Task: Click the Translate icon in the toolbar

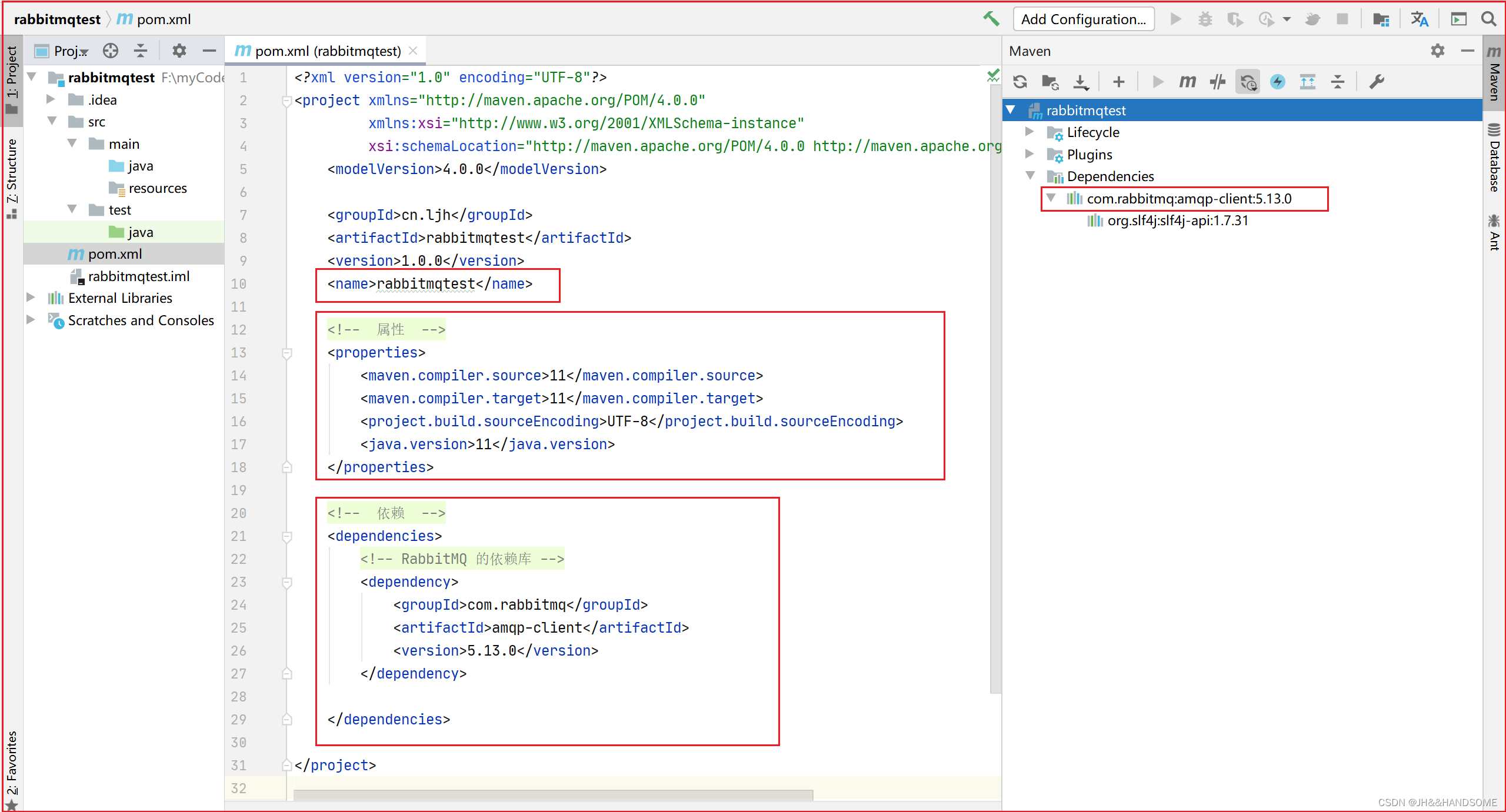Action: (1420, 19)
